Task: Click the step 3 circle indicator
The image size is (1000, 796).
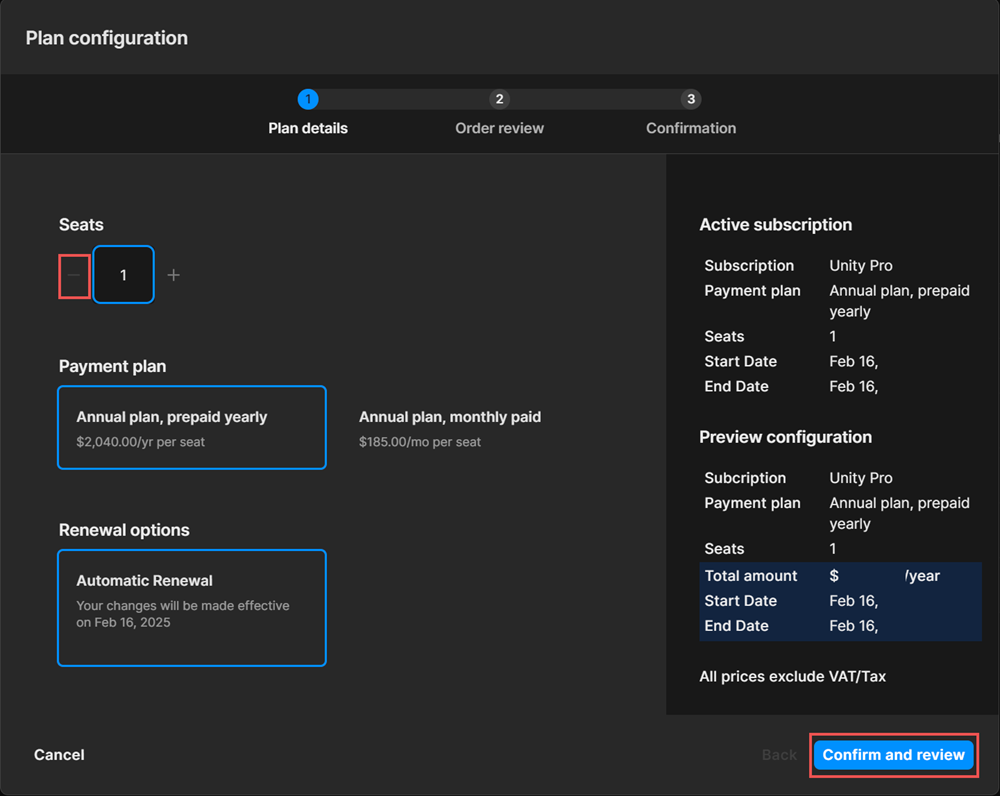Action: (x=691, y=99)
